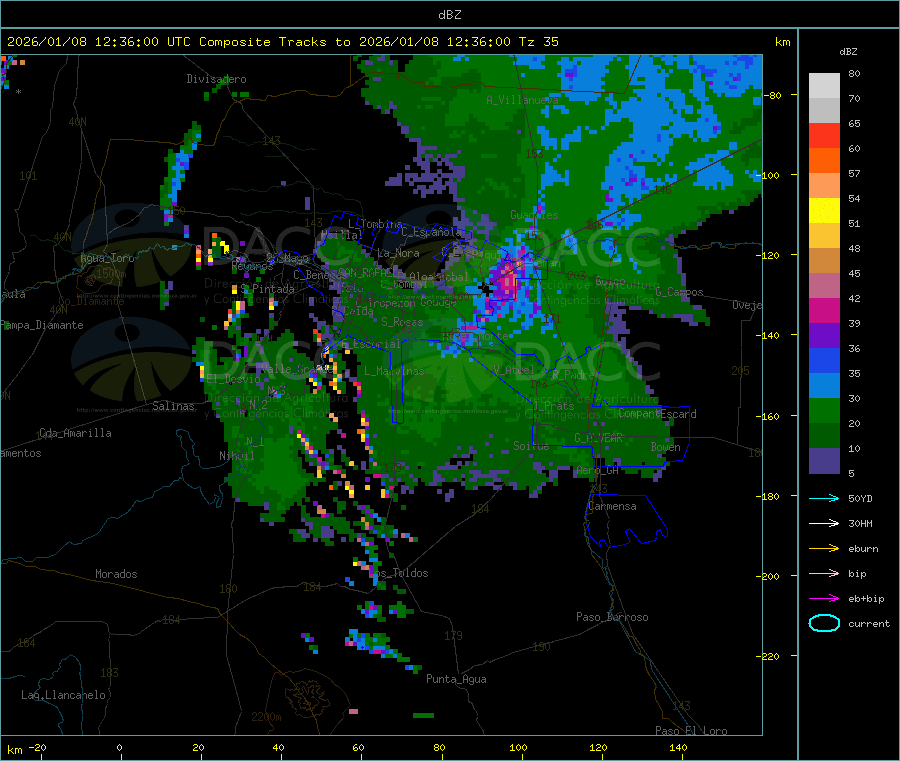Click the 'Bowen' map label
This screenshot has width=900, height=761.
tap(666, 447)
